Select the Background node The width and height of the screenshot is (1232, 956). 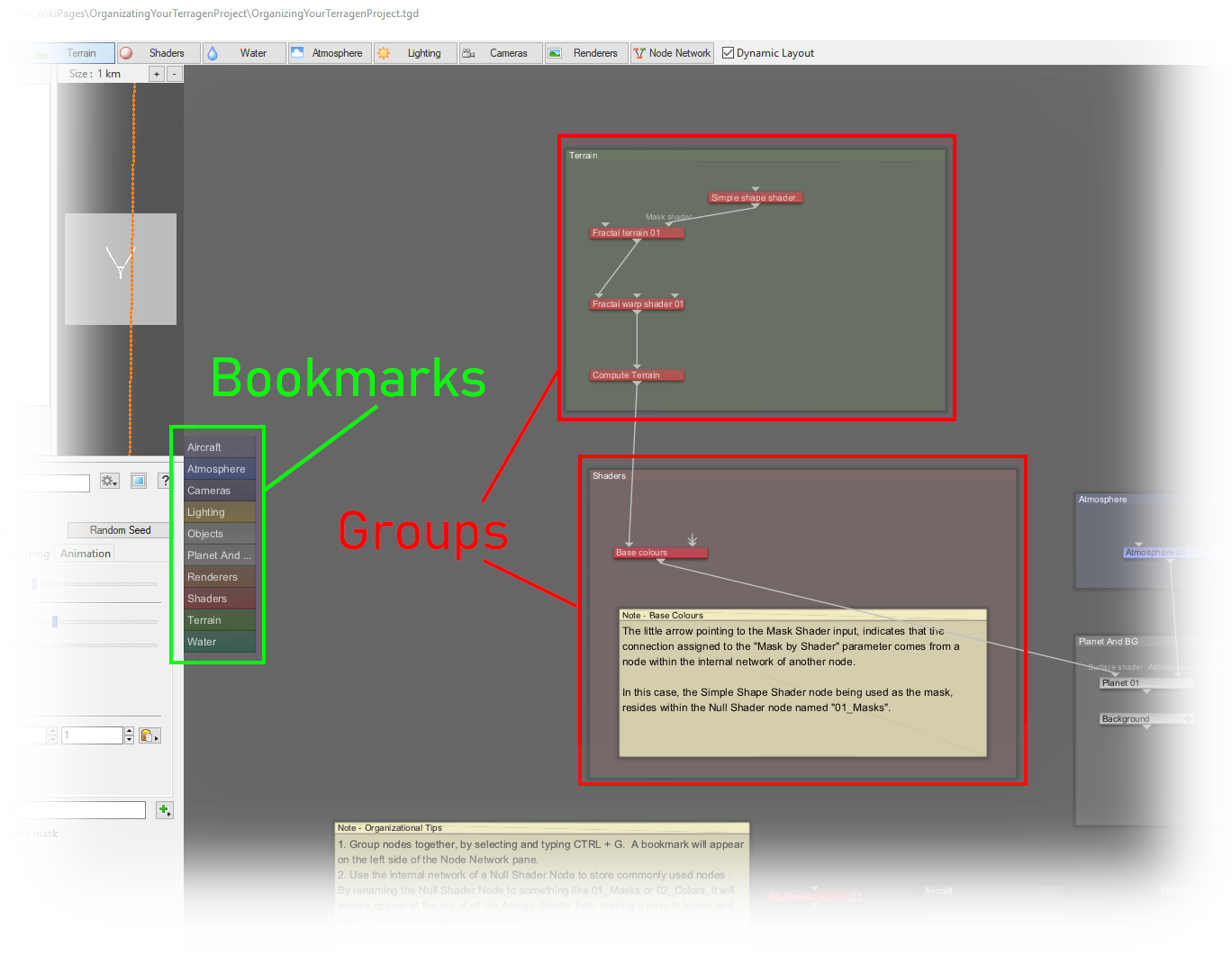(x=1146, y=718)
